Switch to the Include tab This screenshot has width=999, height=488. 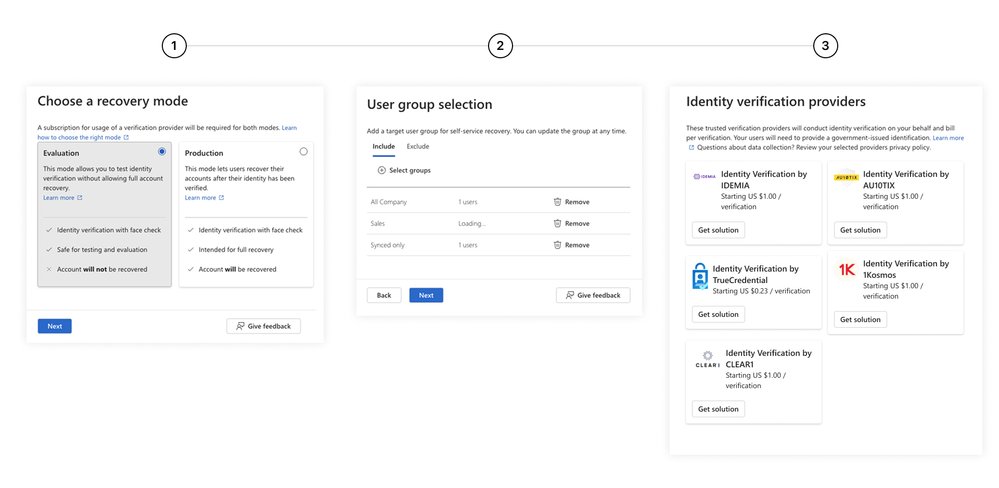coord(384,147)
